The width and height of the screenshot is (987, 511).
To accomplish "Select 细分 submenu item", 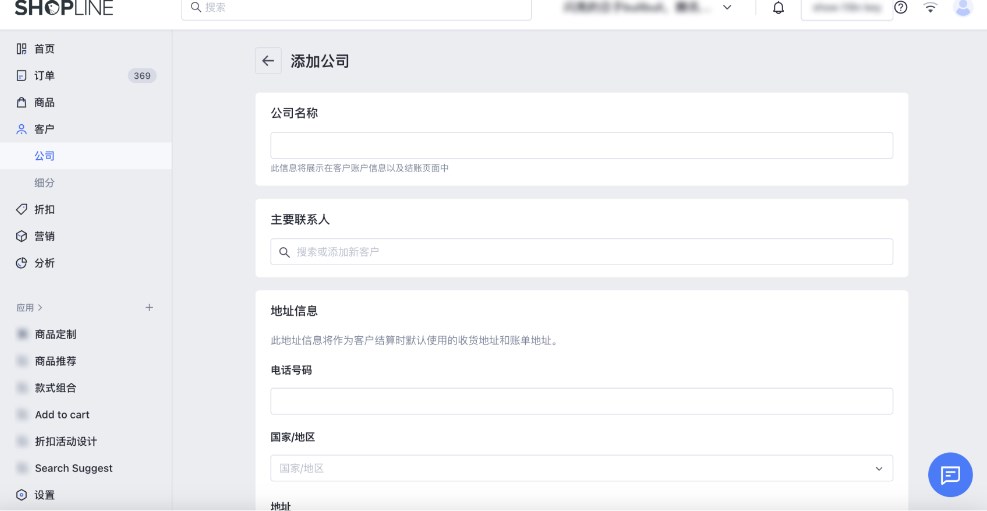I will [45, 182].
